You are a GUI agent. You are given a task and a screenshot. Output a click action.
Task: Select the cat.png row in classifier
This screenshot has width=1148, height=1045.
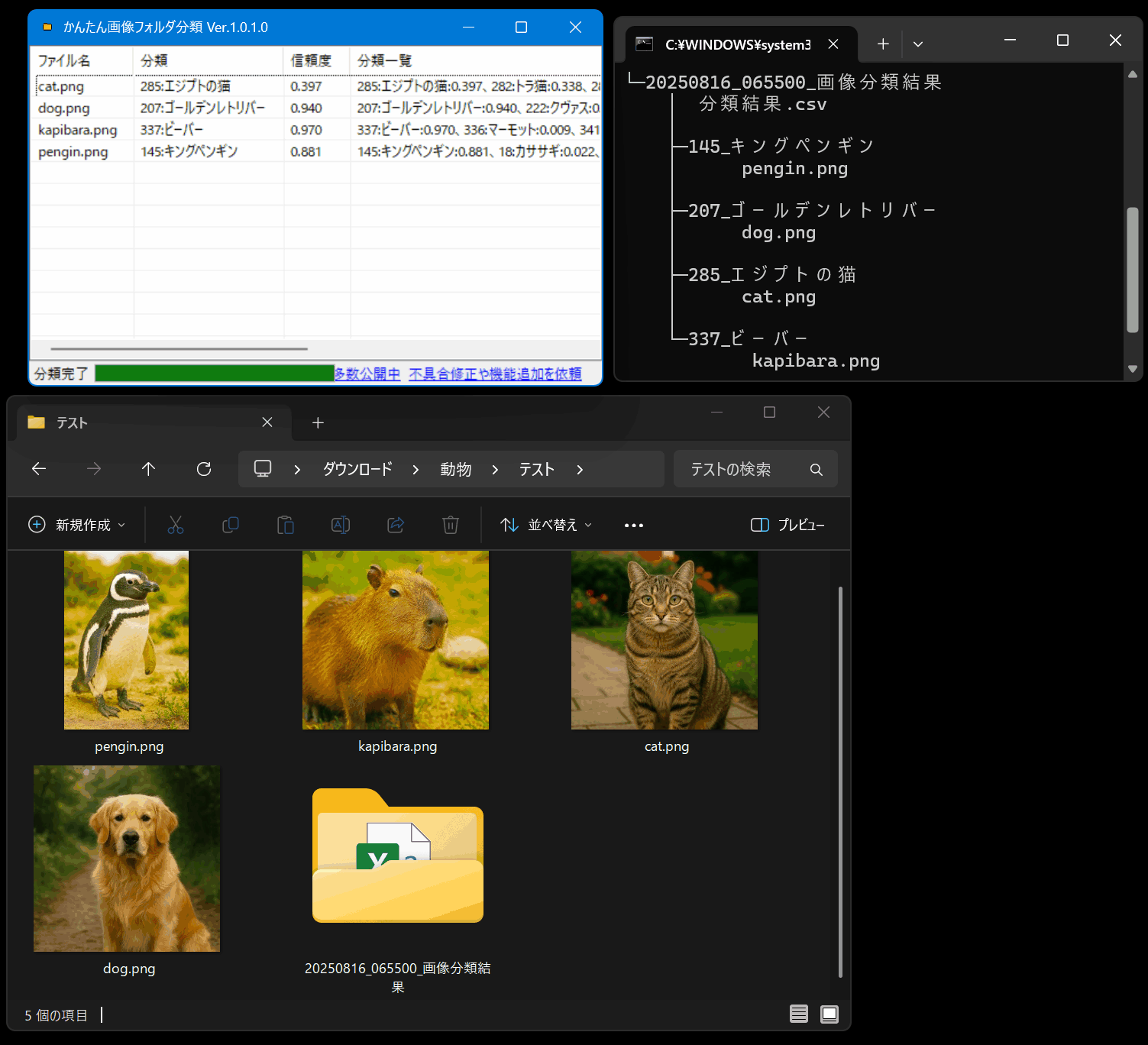315,86
